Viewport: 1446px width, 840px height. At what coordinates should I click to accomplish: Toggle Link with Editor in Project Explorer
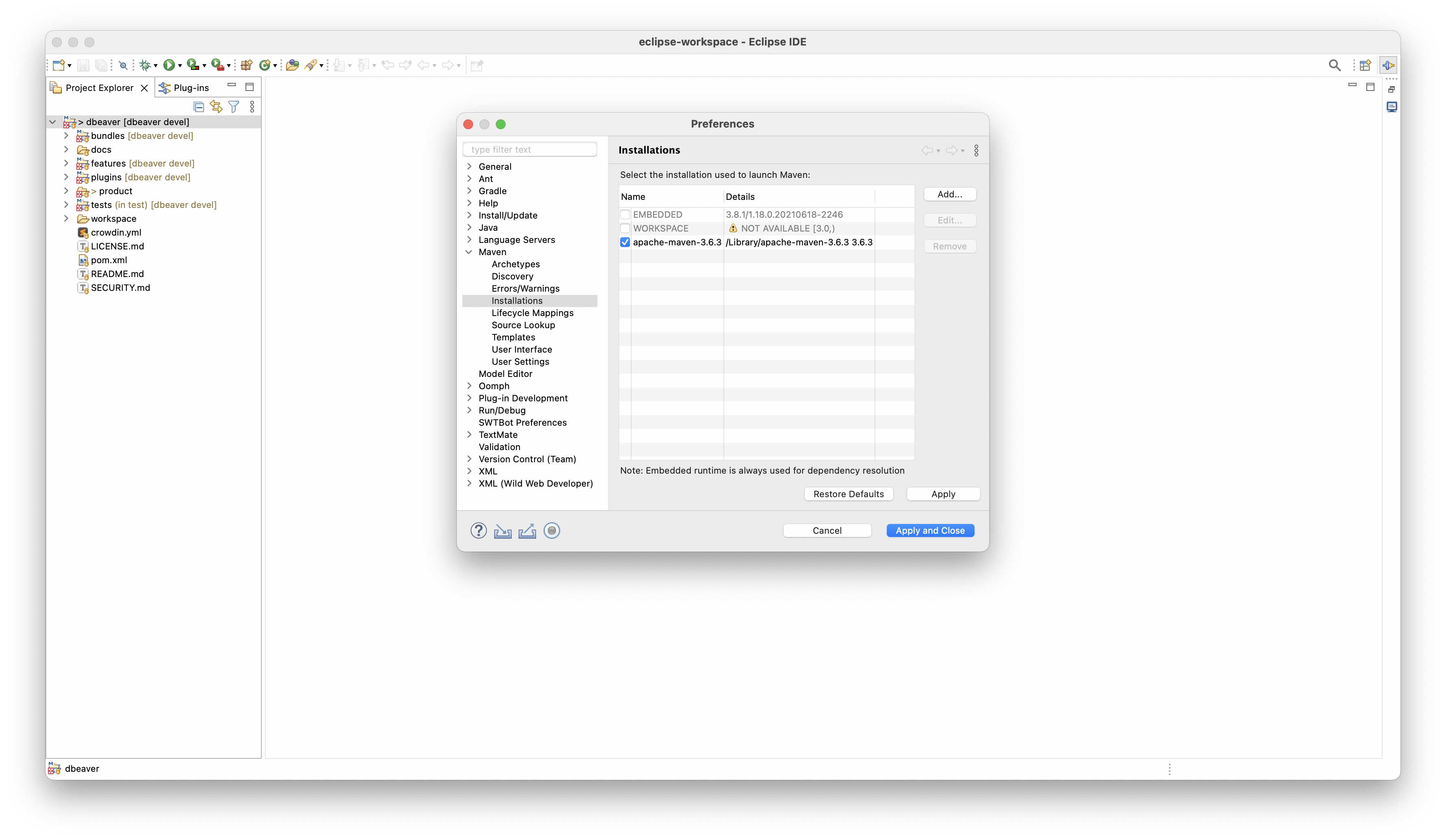tap(216, 107)
